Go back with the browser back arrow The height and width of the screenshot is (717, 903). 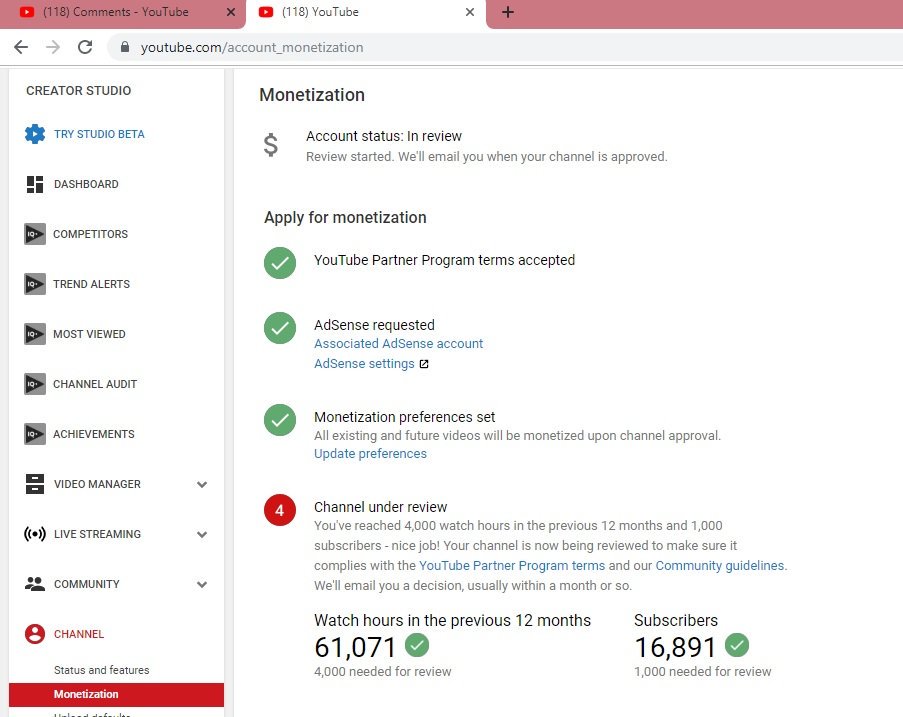(21, 47)
